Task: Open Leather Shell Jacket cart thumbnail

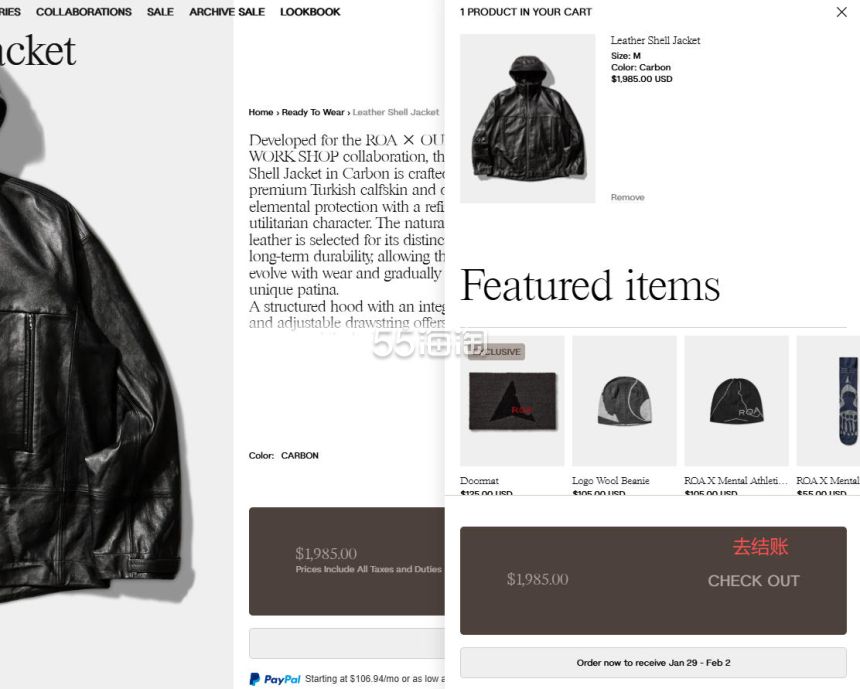Action: 528,118
